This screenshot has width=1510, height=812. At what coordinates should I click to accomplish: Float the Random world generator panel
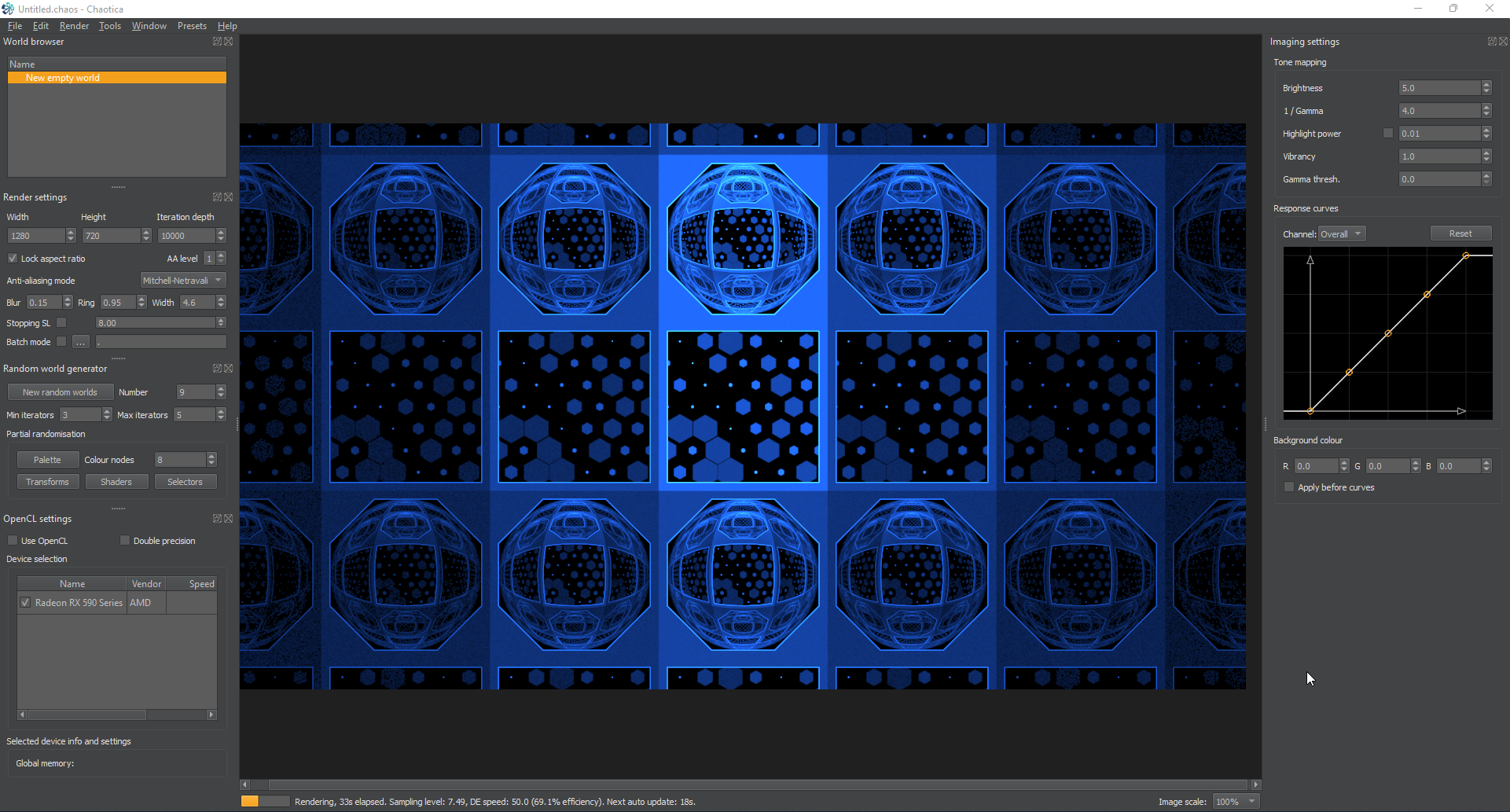pyautogui.click(x=217, y=369)
